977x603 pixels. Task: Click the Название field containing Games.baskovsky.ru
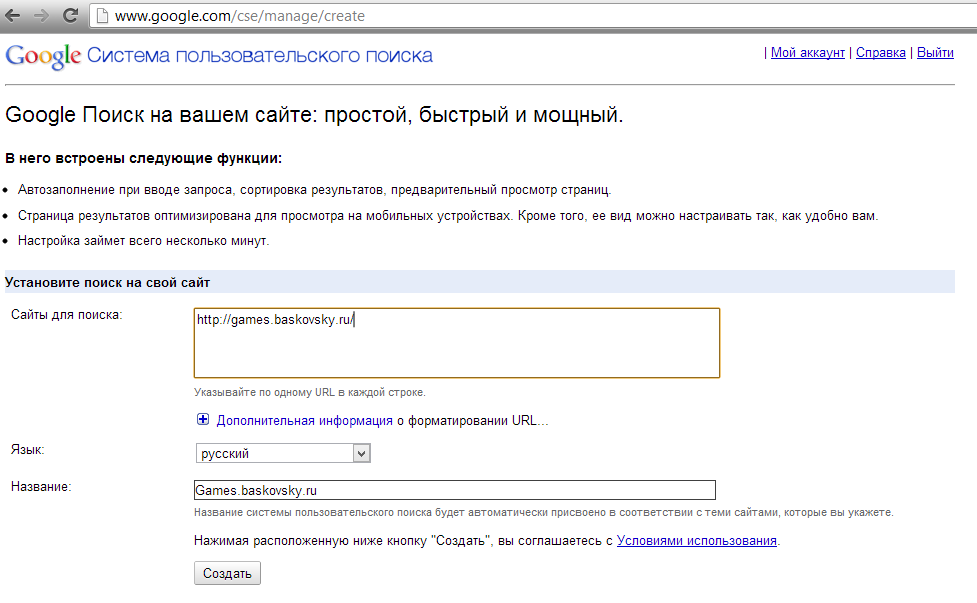pos(455,490)
